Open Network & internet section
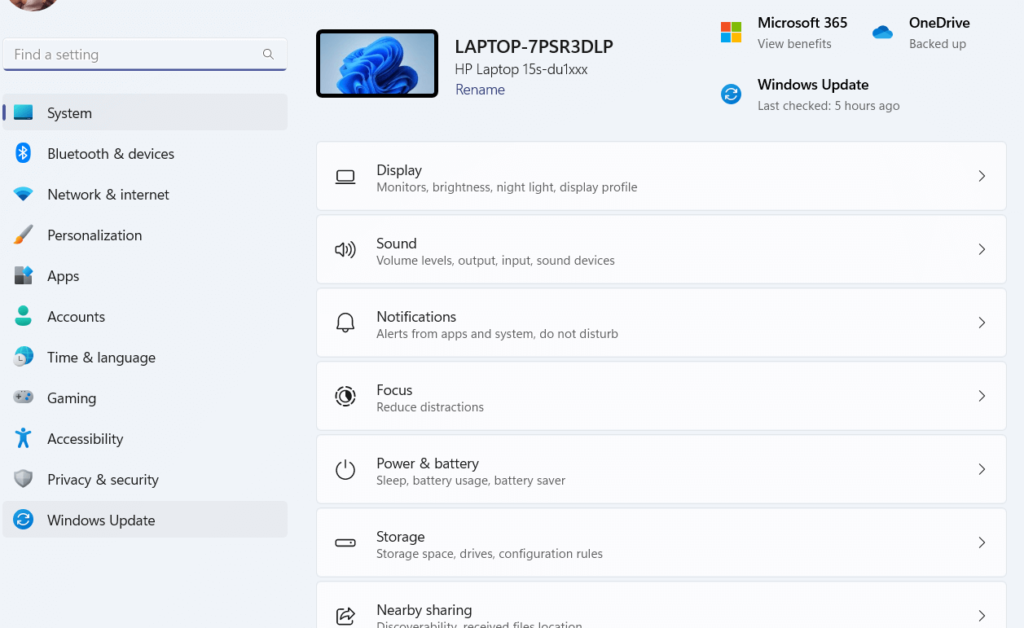Image resolution: width=1024 pixels, height=628 pixels. pos(145,194)
